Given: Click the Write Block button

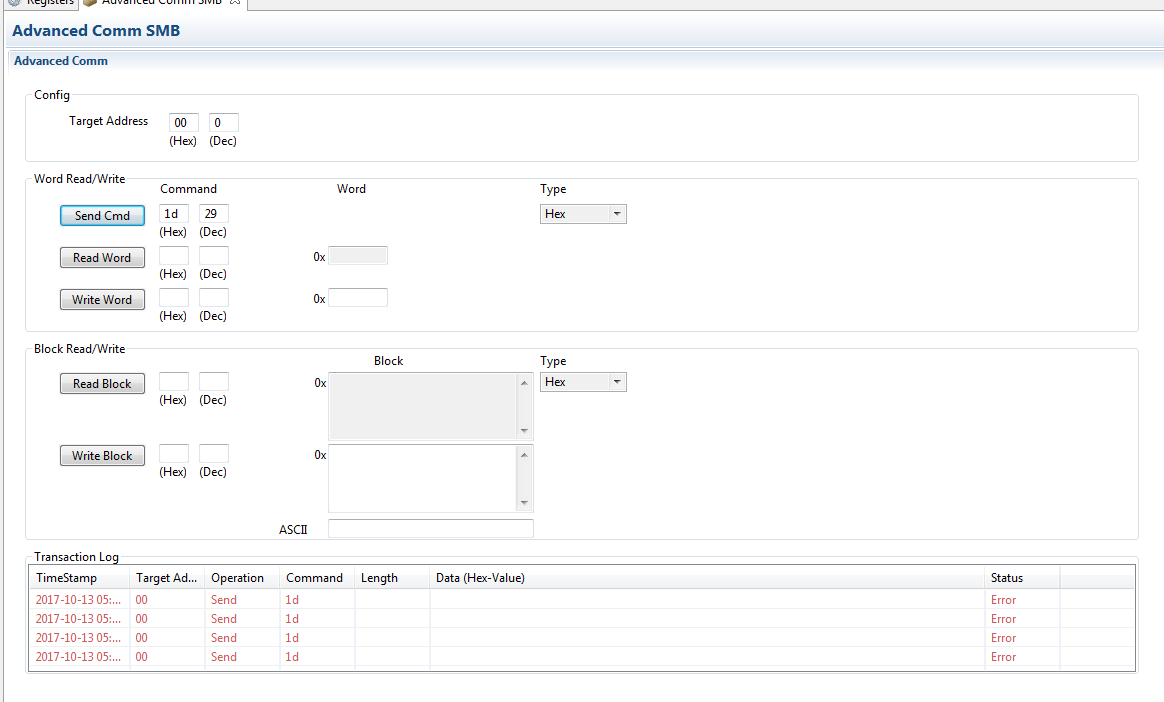Looking at the screenshot, I should coord(102,456).
